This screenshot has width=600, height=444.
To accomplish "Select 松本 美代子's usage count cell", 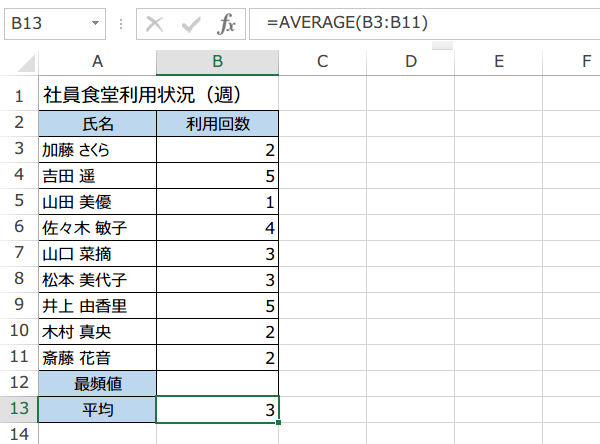I will [217, 280].
